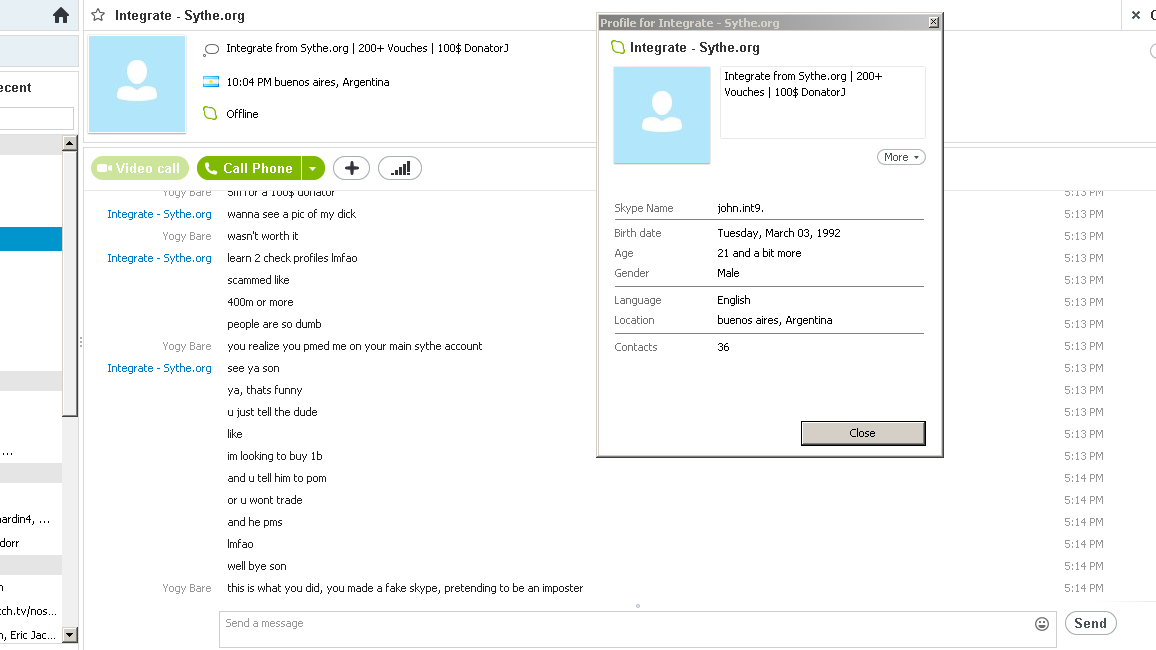The image size is (1156, 650).
Task: Click message 'this is what you did'
Action: tap(405, 588)
